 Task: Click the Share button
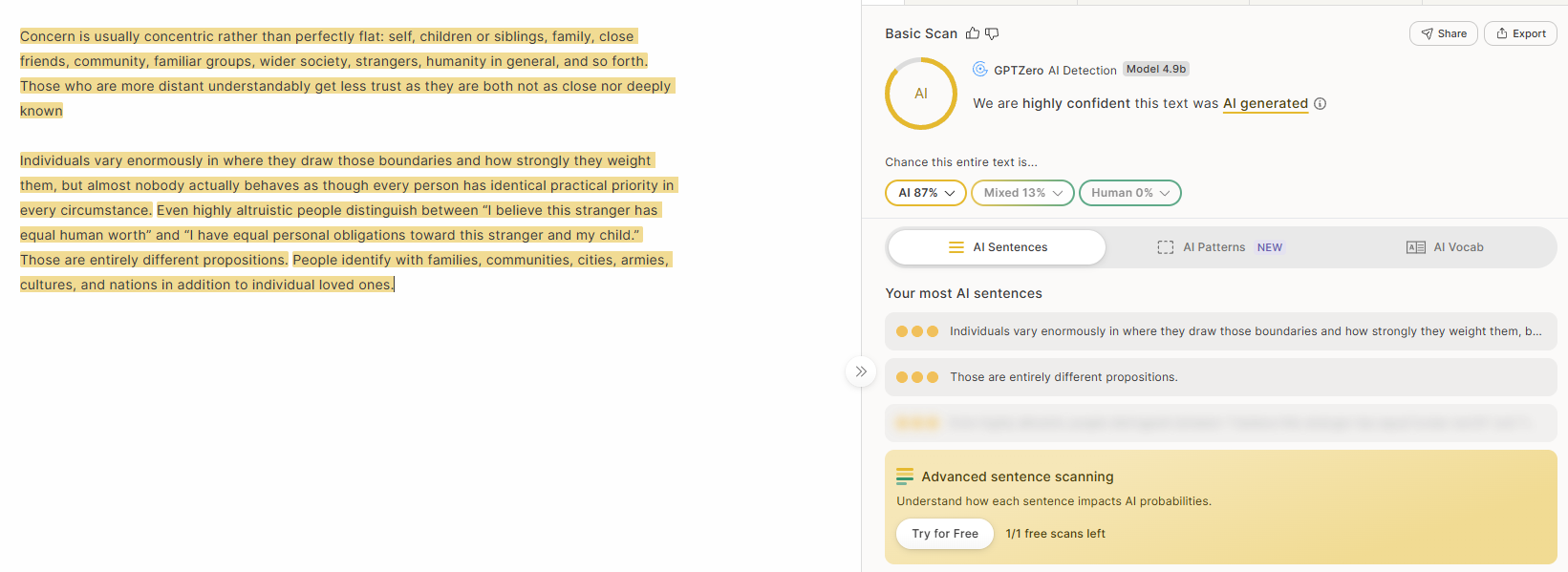click(1444, 33)
